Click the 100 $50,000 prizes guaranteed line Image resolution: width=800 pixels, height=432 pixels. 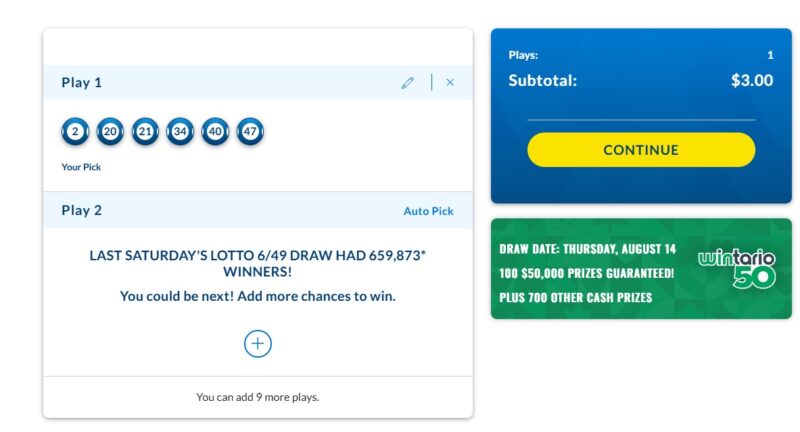587,273
